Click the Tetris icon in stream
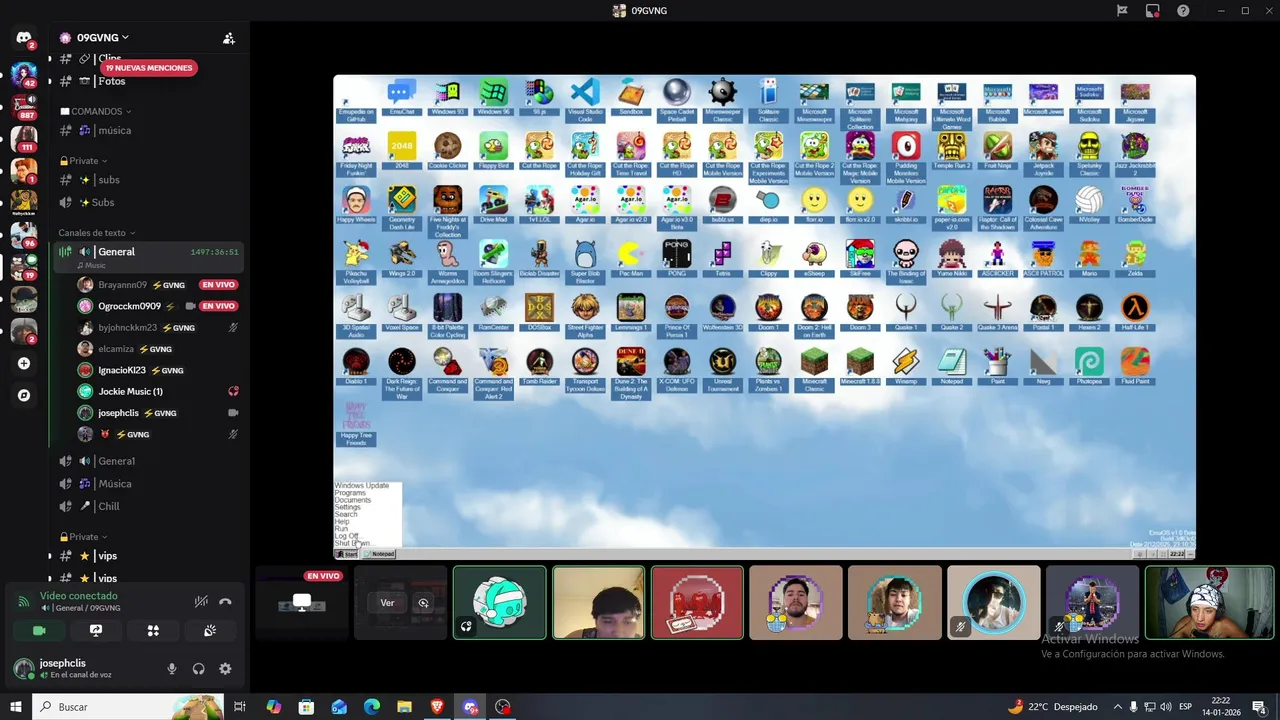This screenshot has width=1280, height=720. 722,258
